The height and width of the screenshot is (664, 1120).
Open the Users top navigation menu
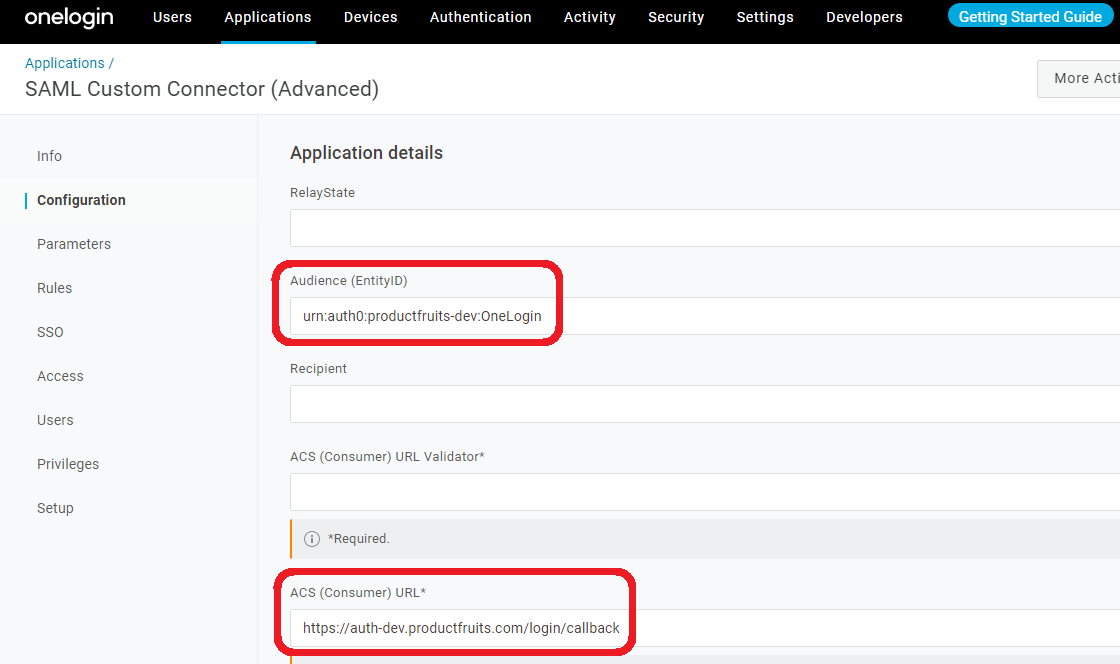172,17
